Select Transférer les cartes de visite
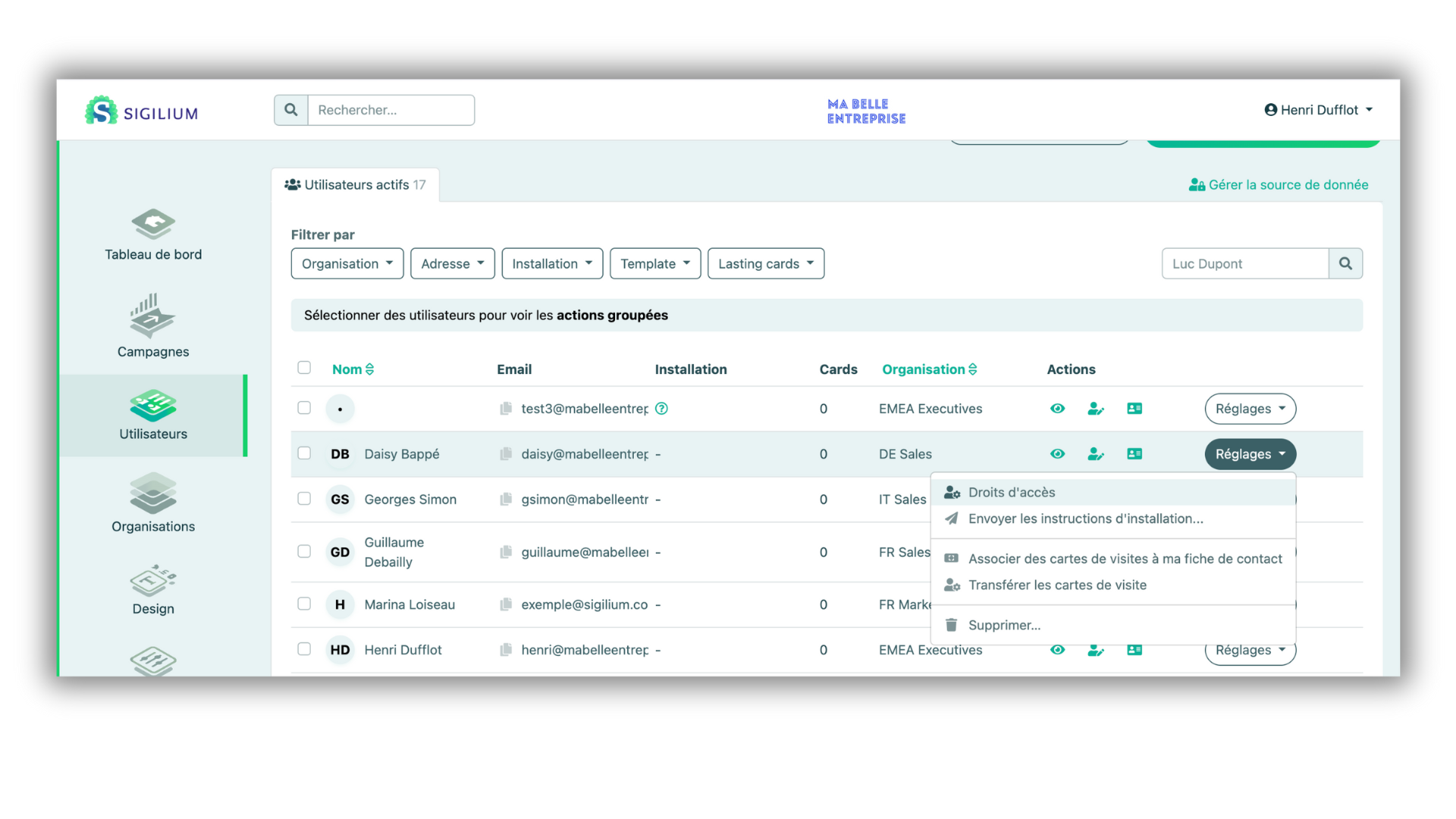1456x819 pixels. [x=1057, y=585]
